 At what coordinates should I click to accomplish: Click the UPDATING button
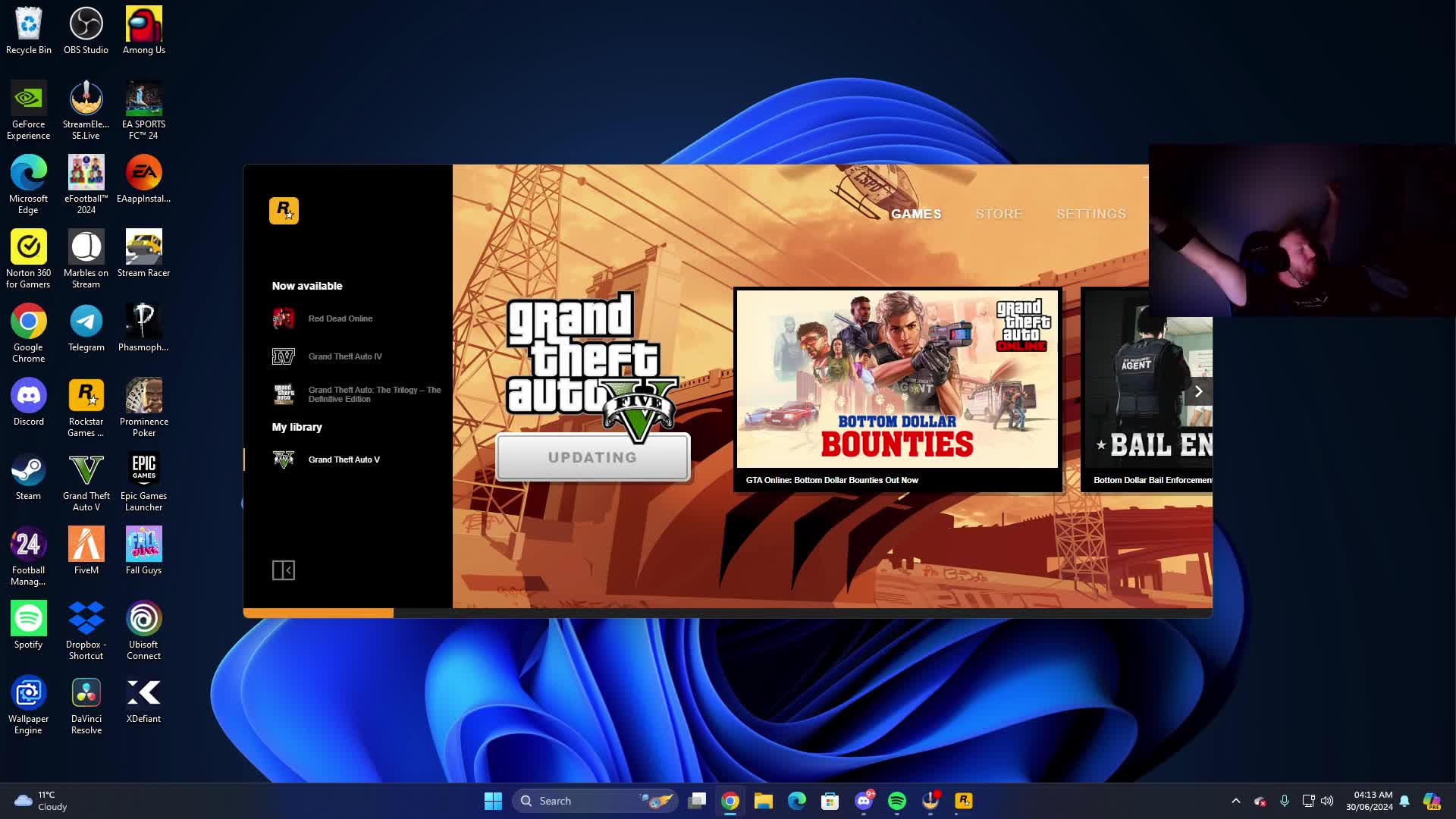593,457
